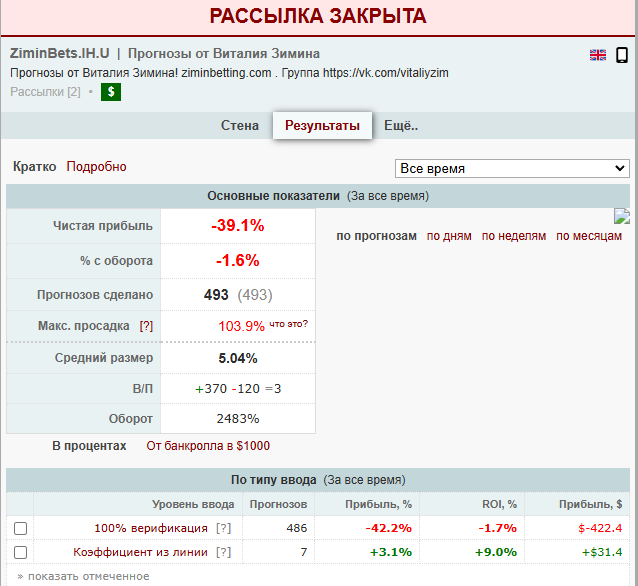This screenshot has width=638, height=586.
Task: Open the Рассылки [2] link
Action: 45,92
